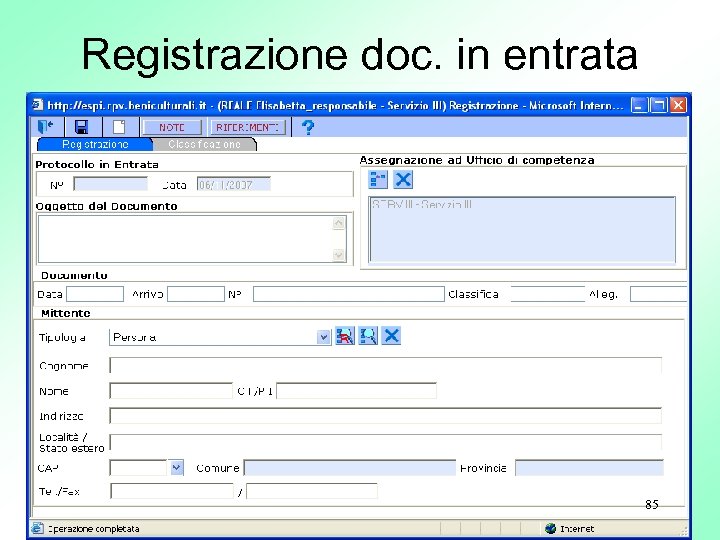The width and height of the screenshot is (720, 540).
Task: Maximize the browser window
Action: click(x=658, y=105)
